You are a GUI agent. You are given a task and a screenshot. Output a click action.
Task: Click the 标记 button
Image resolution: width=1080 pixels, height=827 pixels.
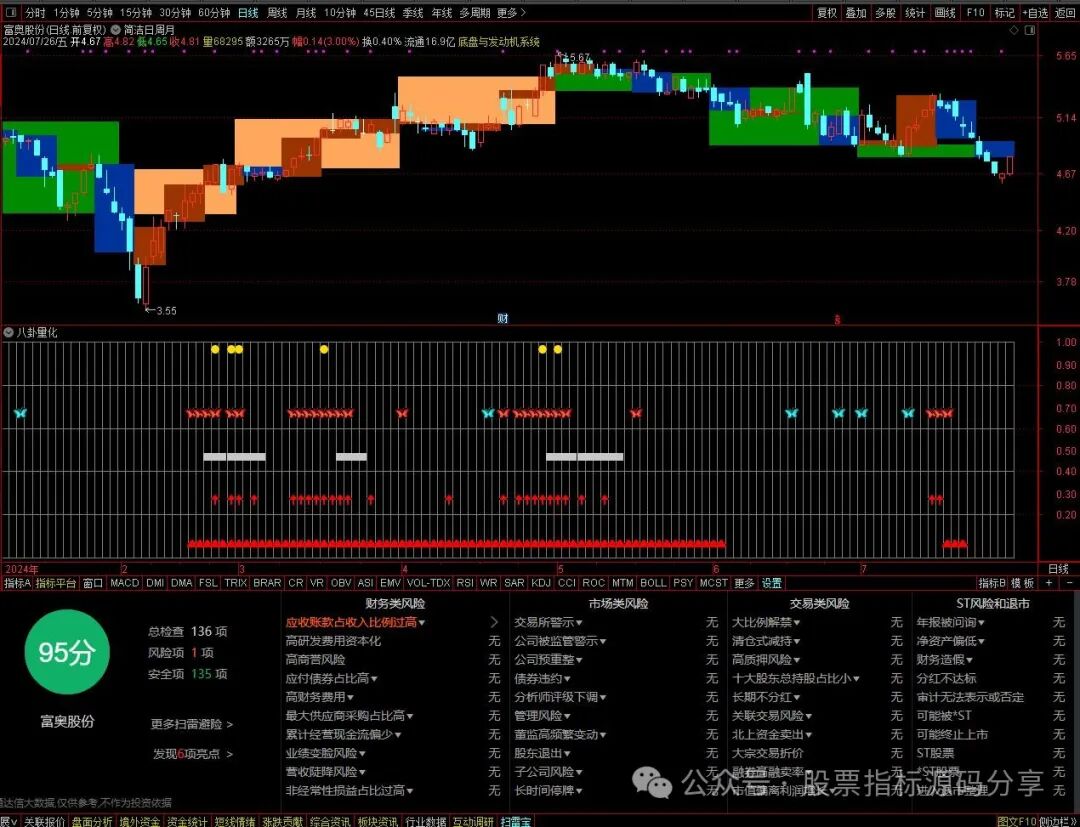coord(1004,13)
